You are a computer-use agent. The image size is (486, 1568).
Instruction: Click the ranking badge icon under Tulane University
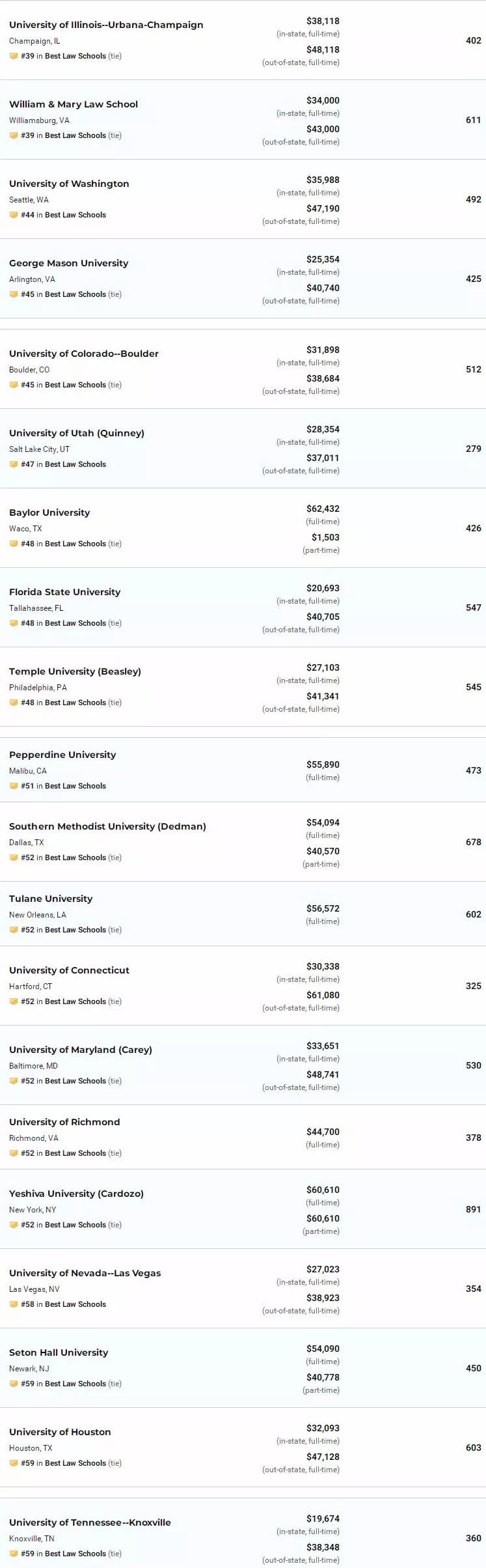click(14, 930)
